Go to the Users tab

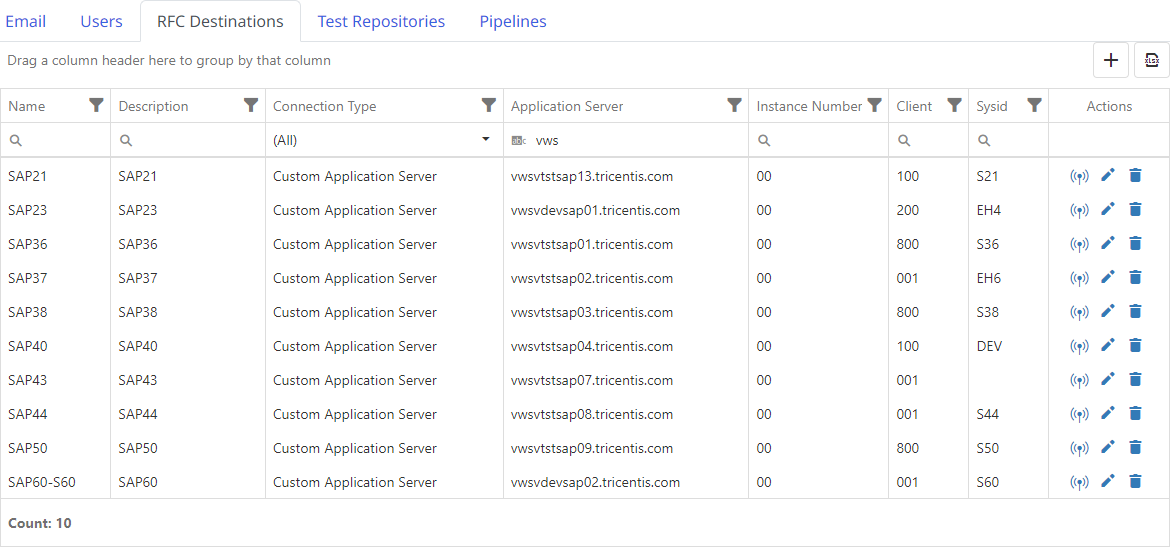101,21
